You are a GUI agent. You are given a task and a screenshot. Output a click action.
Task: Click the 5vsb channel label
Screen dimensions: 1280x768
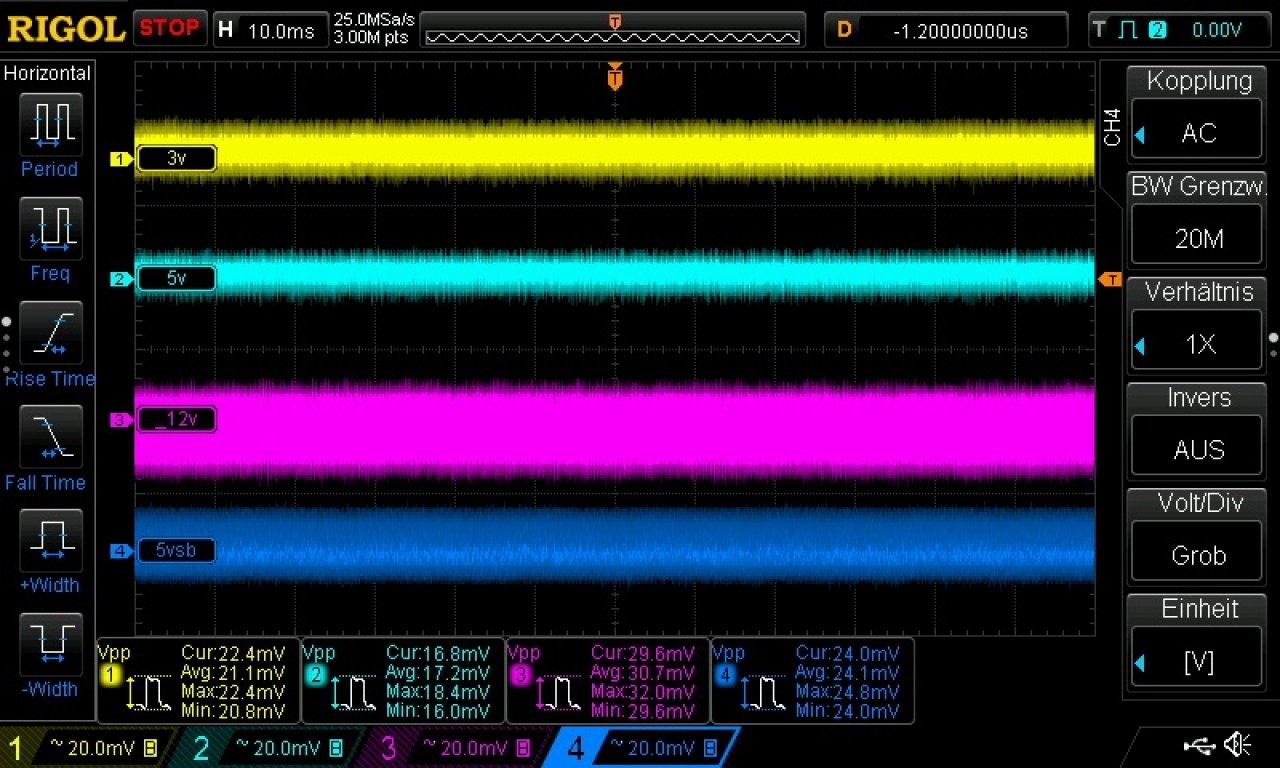176,551
